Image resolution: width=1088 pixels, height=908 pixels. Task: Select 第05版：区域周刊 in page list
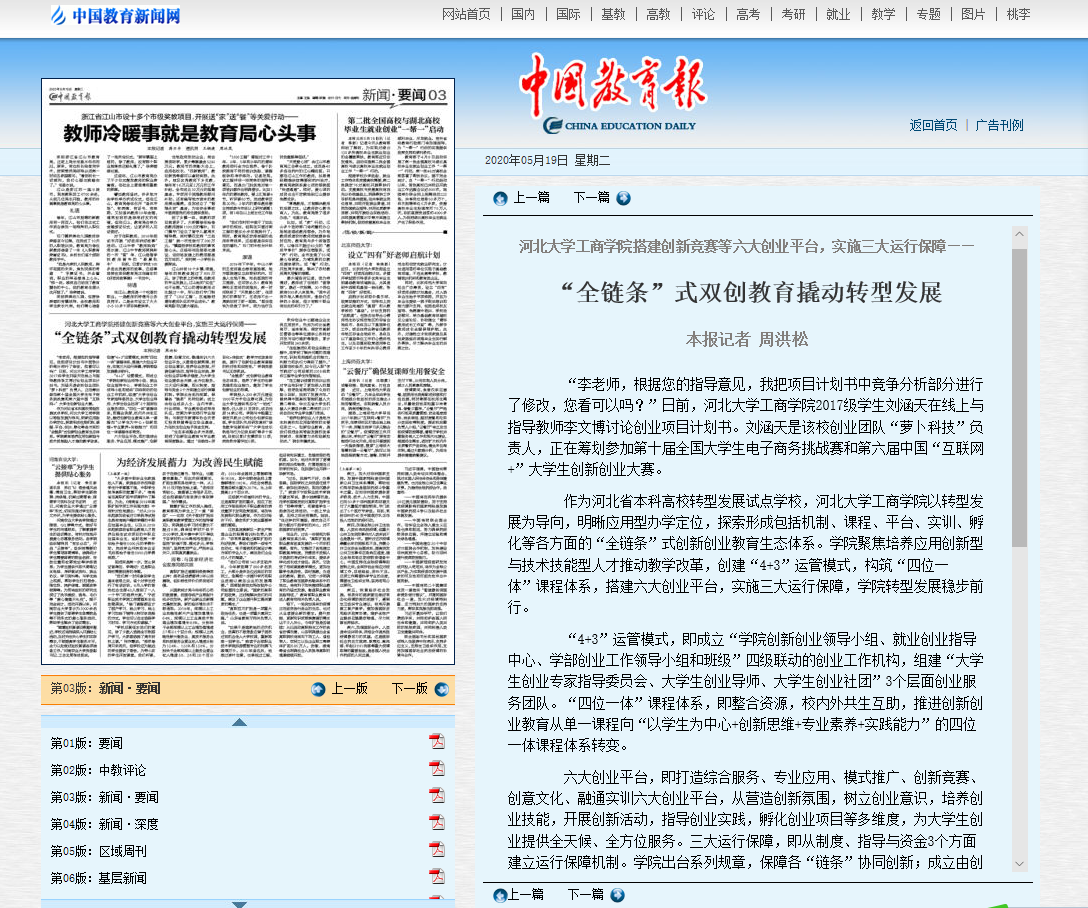tap(99, 852)
